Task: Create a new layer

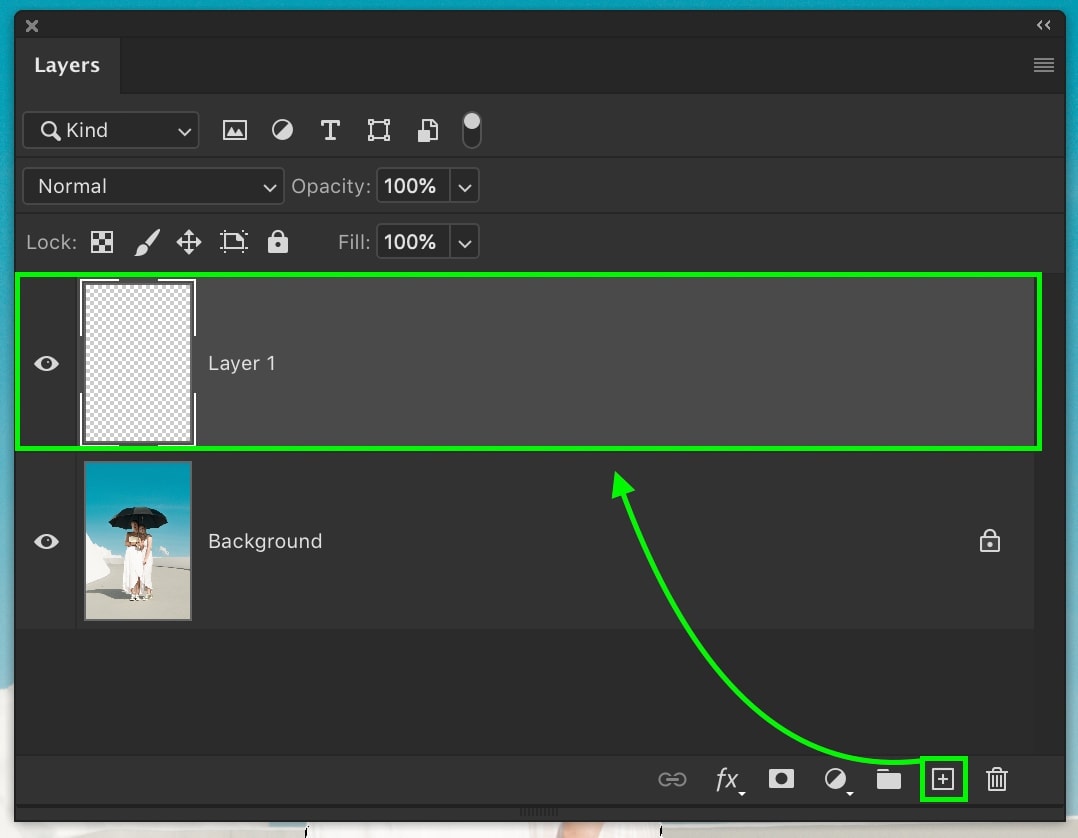Action: click(x=943, y=780)
